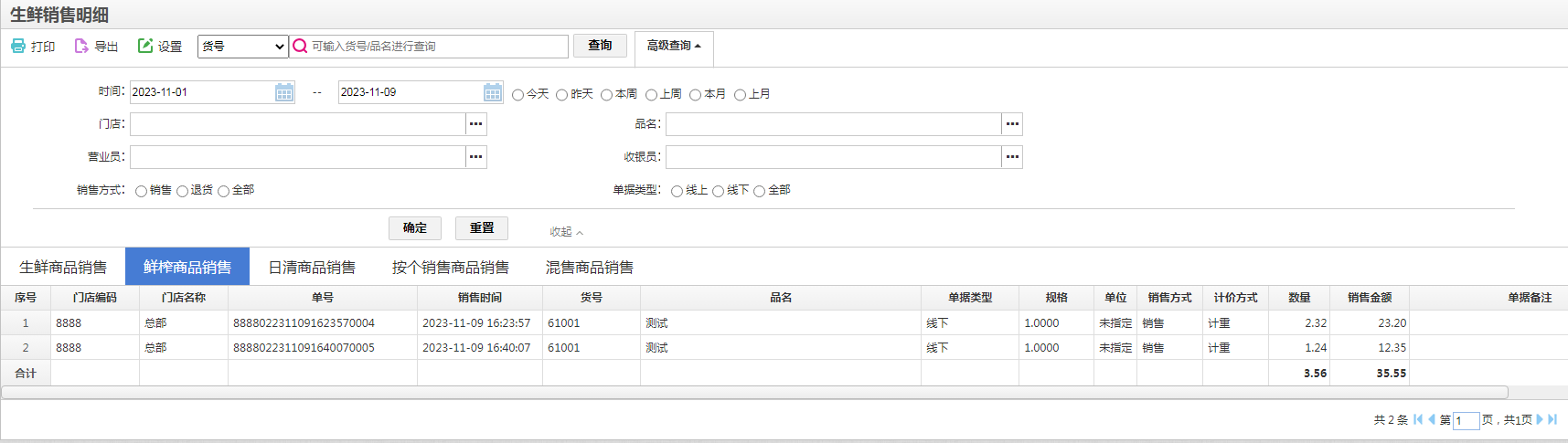Screen dimensions: 1568x443
Task: Open the 门店 picker ellipsis button
Action: pos(476,124)
